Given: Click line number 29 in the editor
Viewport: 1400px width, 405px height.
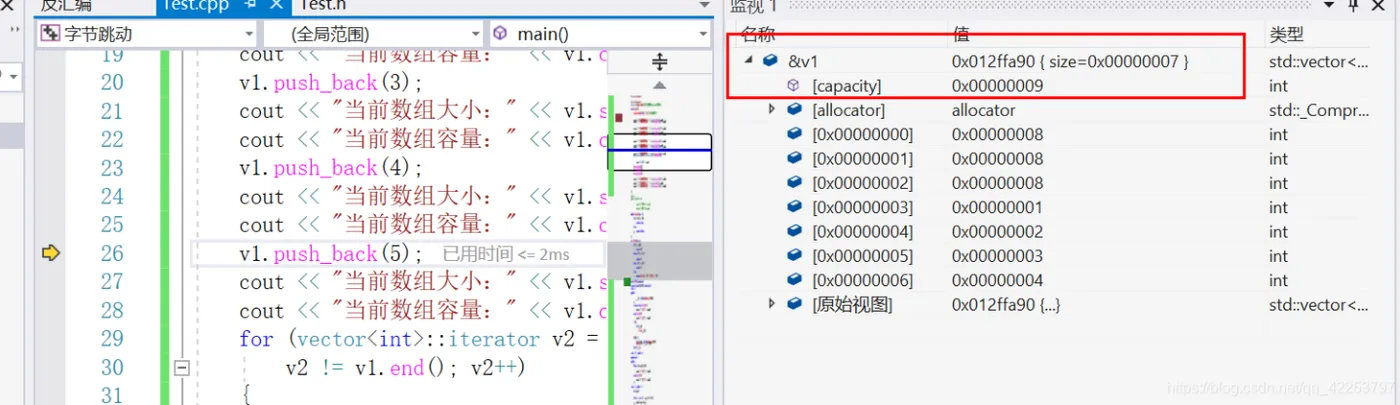Looking at the screenshot, I should pyautogui.click(x=112, y=339).
